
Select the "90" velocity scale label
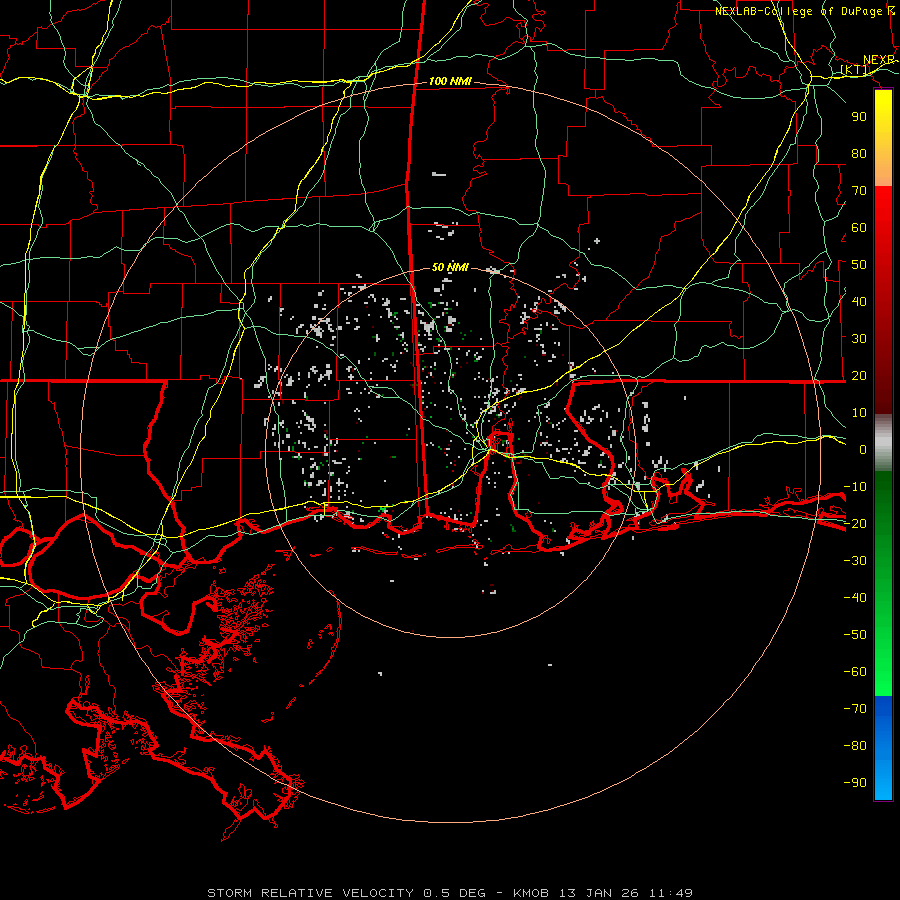[859, 117]
